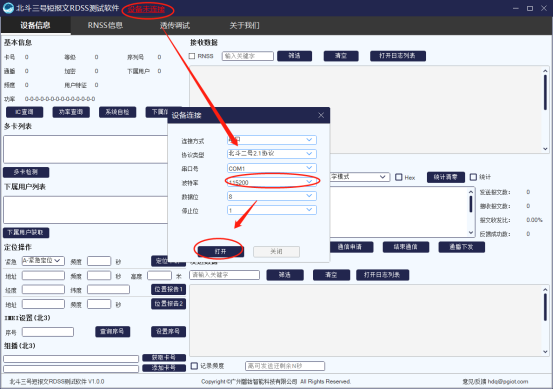Screen dimensions: 553x389
Task: Click 清空 in the 接收数据 section
Action: 341,56
